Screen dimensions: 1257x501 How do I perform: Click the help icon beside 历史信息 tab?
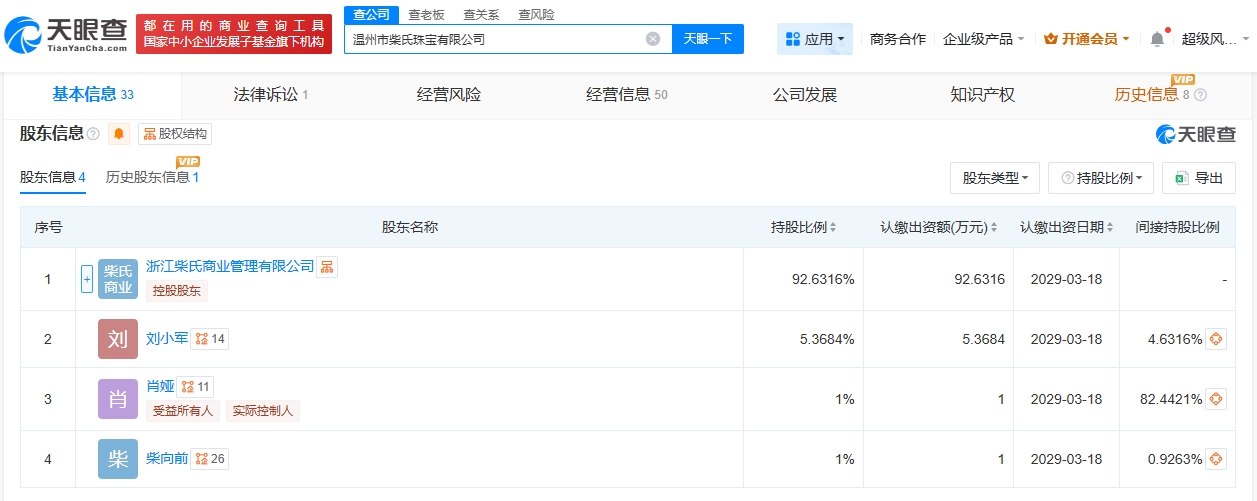click(x=1200, y=95)
